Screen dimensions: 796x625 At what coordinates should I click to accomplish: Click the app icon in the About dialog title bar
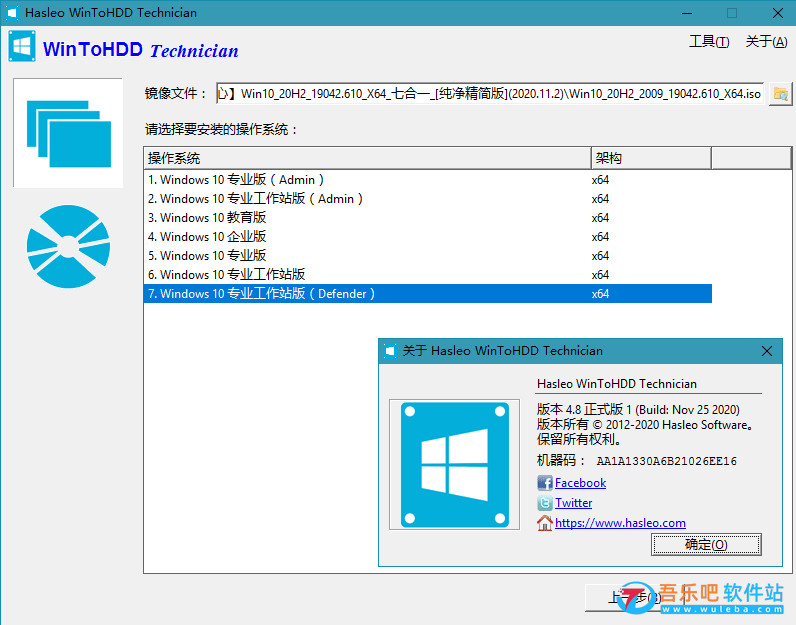click(390, 351)
